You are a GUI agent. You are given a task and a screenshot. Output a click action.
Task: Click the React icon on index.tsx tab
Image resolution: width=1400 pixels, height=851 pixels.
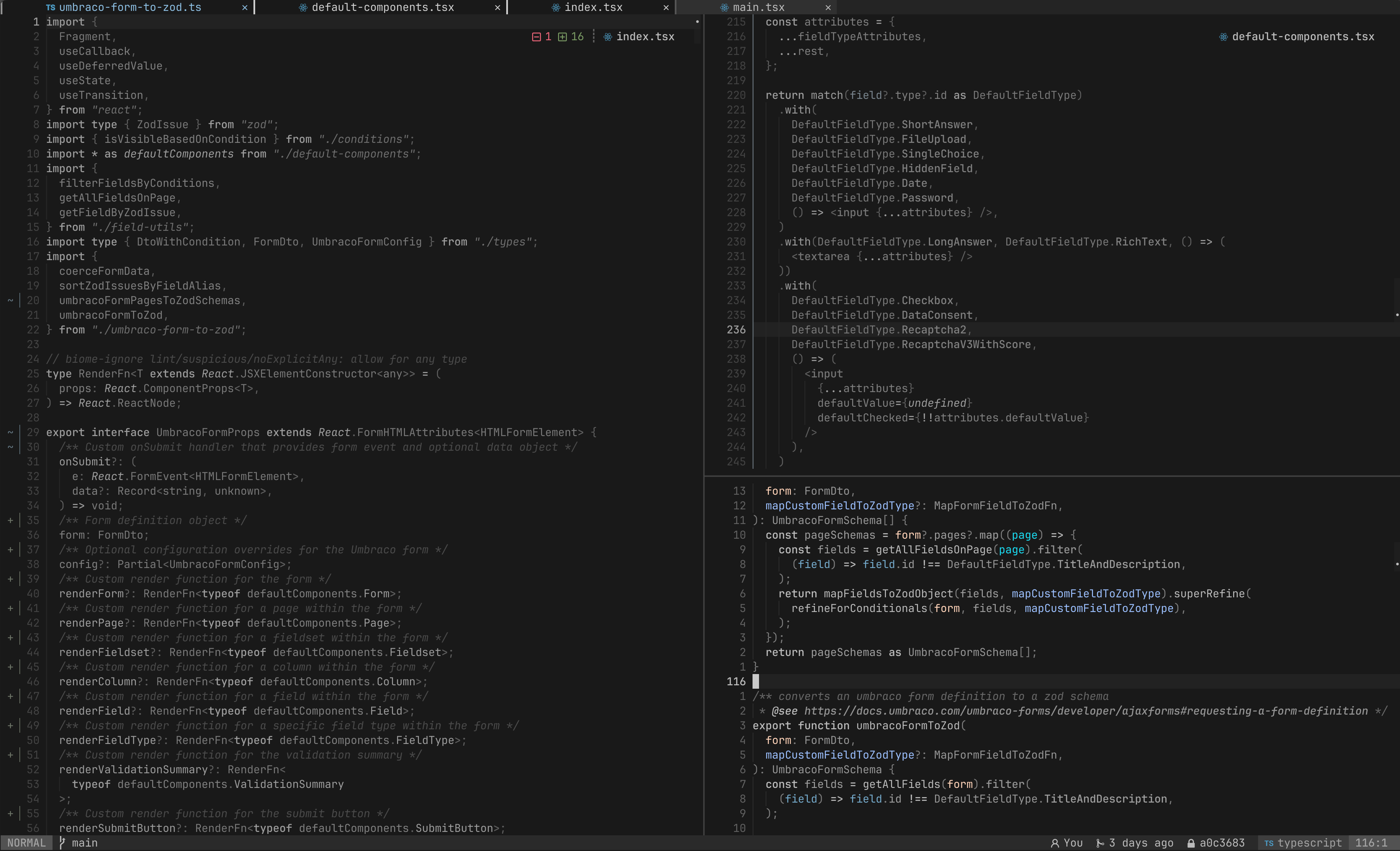click(x=556, y=8)
